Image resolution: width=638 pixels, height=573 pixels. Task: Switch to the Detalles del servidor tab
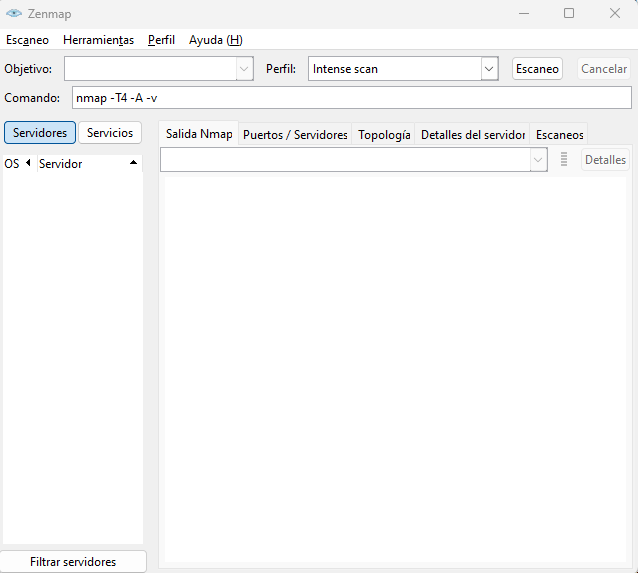(x=472, y=135)
